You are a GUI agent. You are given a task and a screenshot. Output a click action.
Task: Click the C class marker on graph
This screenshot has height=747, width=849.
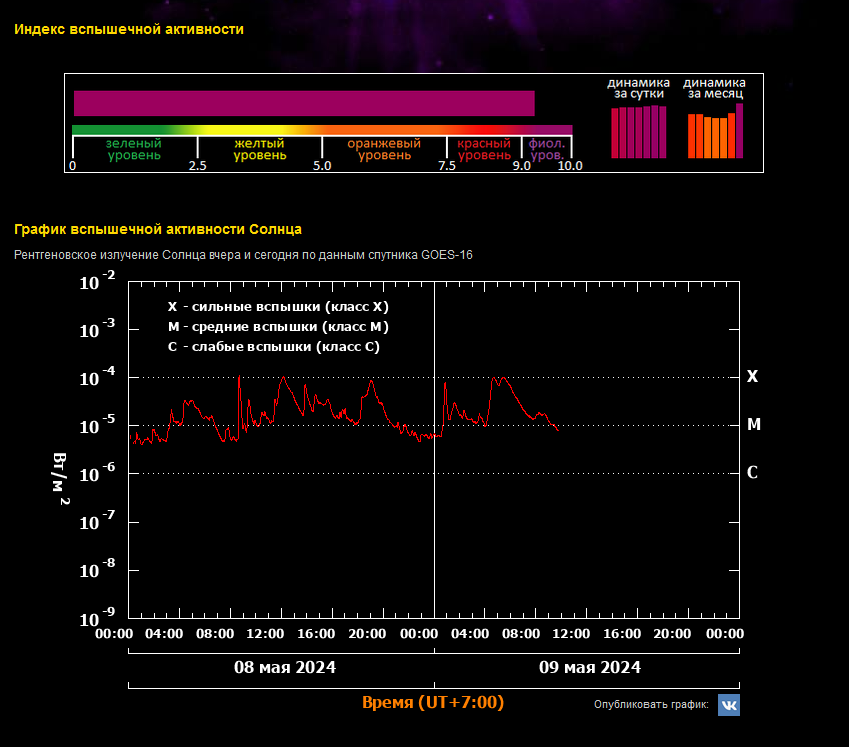752,473
